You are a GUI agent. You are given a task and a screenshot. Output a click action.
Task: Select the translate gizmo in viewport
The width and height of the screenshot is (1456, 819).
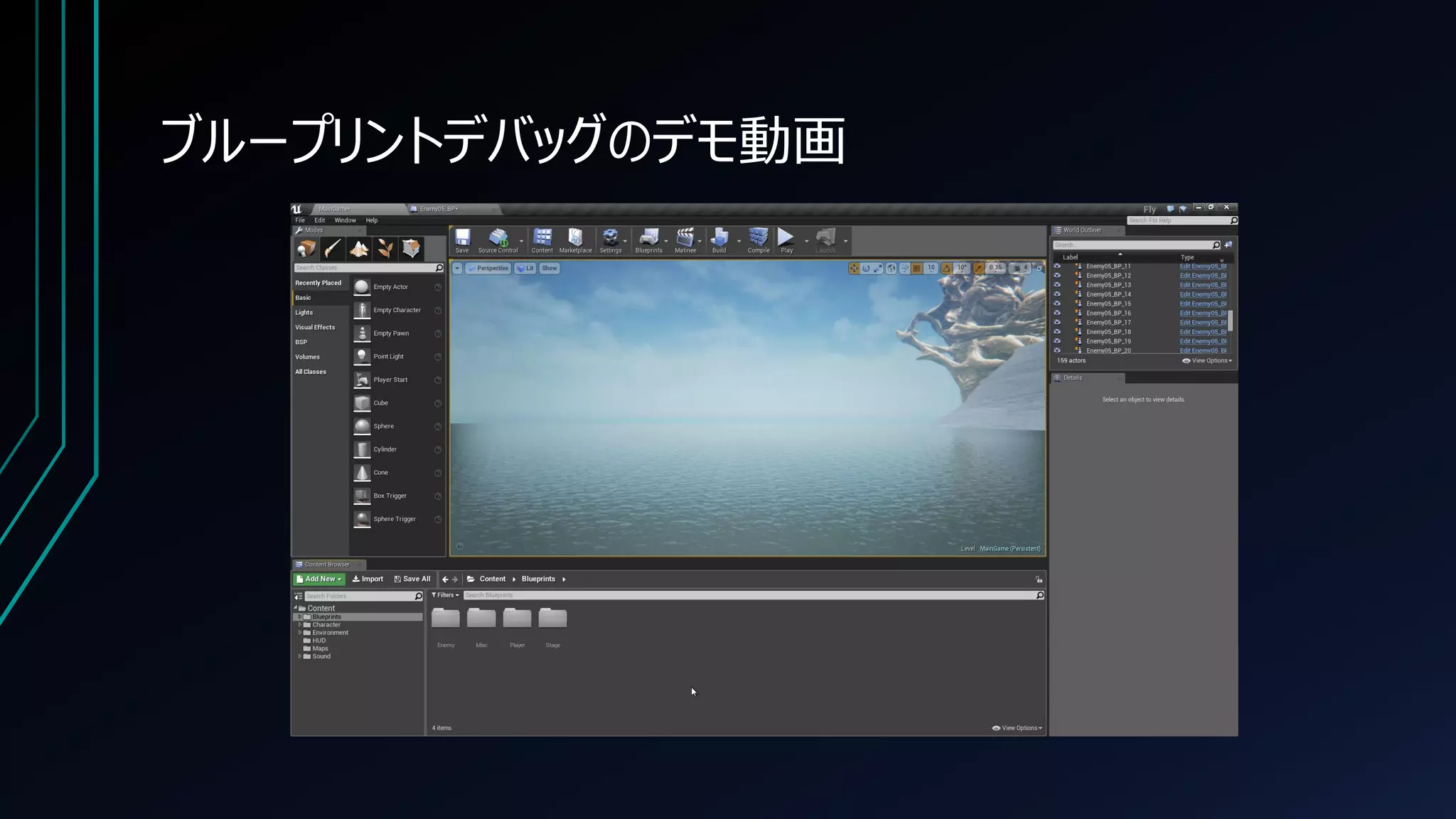click(854, 268)
